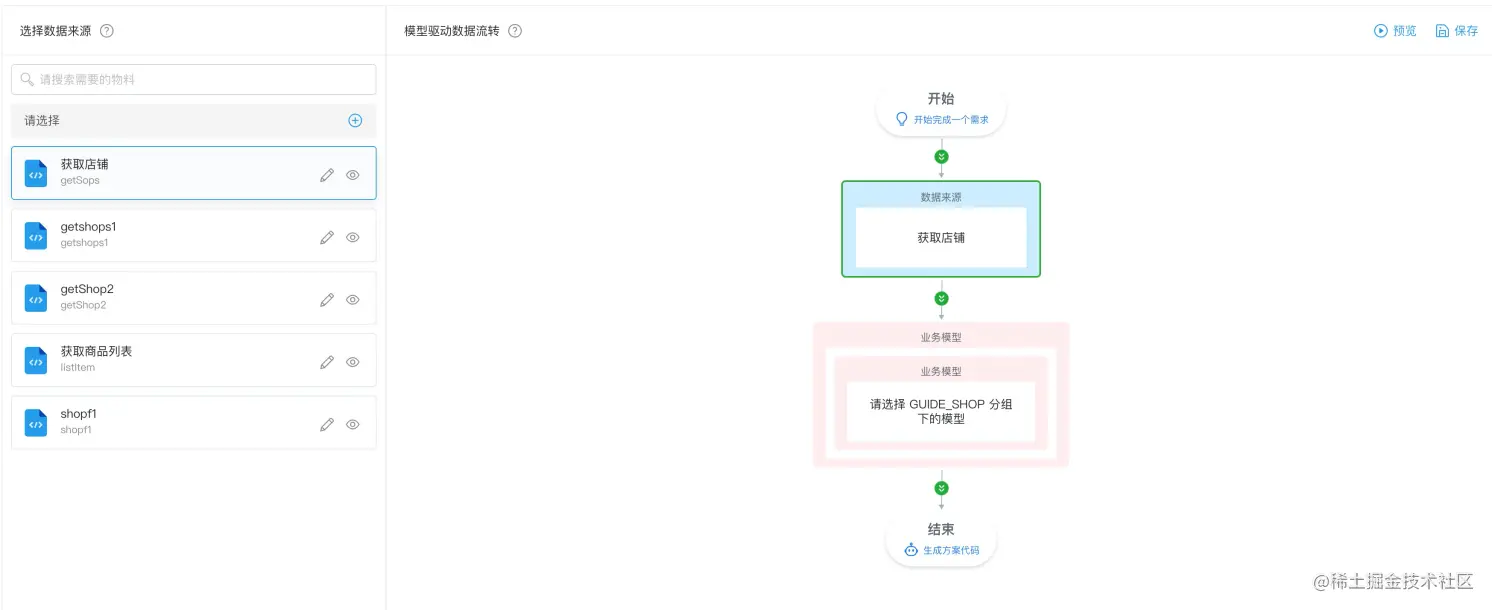This screenshot has width=1492, height=610.
Task: Click the help icon beside 模型驱动数据流转
Action: click(x=515, y=31)
